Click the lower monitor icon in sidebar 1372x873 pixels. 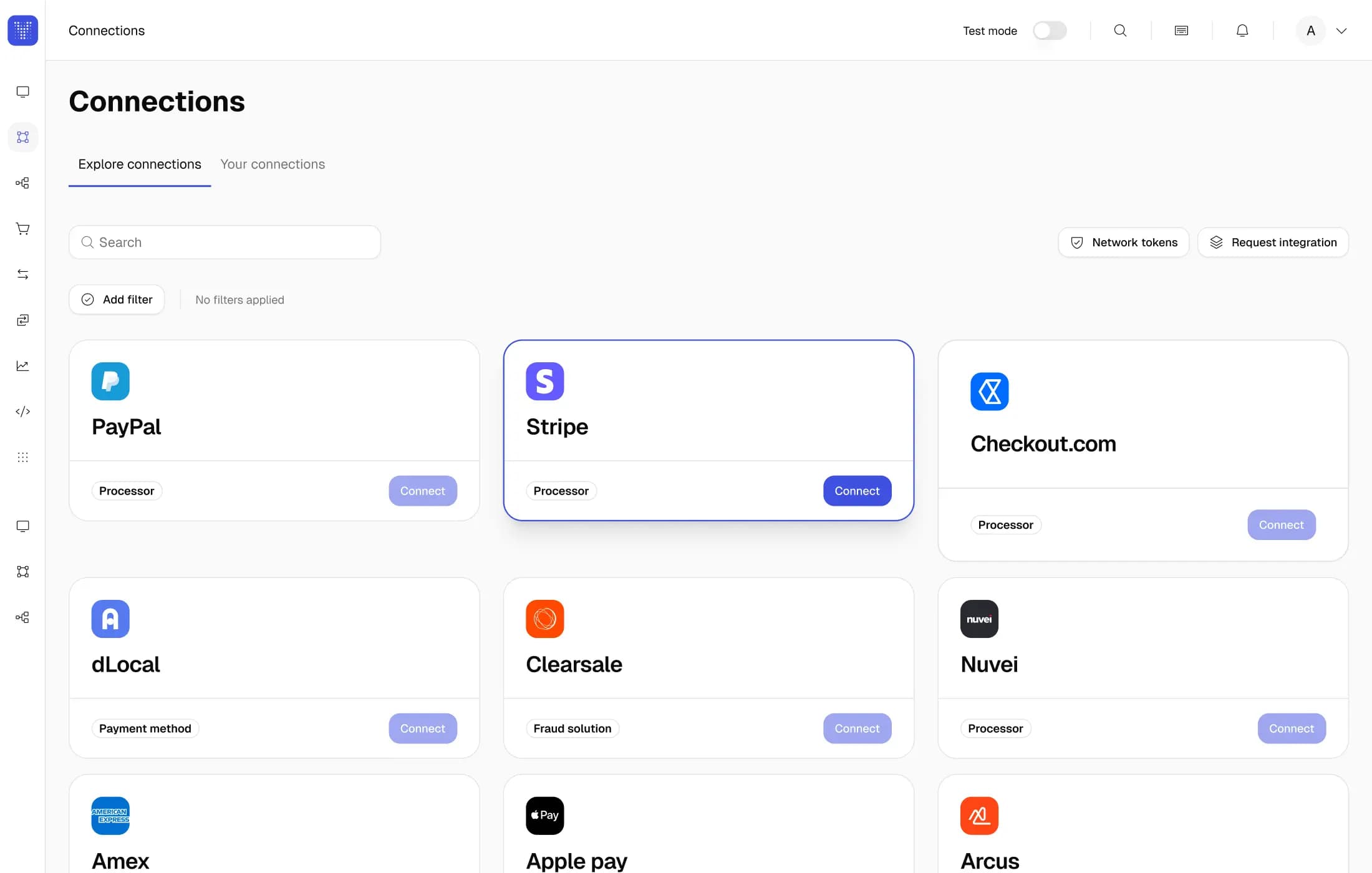22,526
